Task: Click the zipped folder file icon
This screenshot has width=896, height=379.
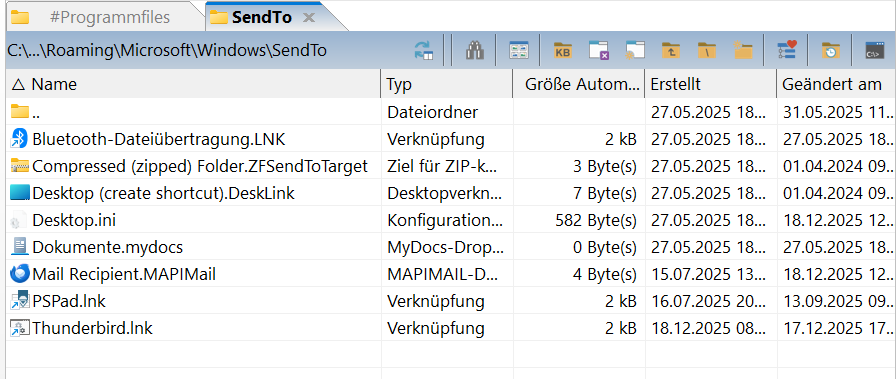Action: click(20, 166)
